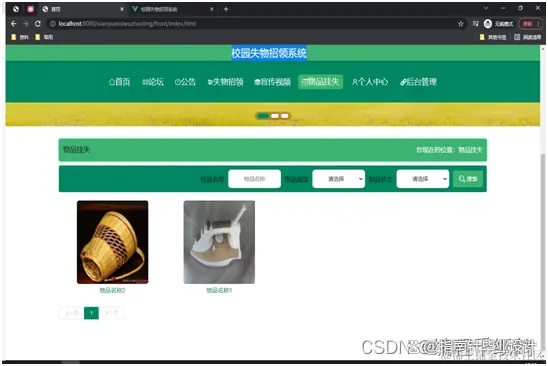Go to the next page 下一页

pos(111,313)
